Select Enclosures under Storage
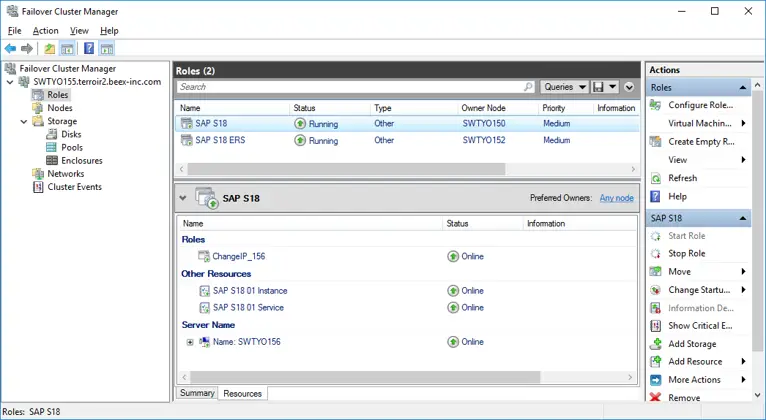Image resolution: width=766 pixels, height=420 pixels. pyautogui.click(x=82, y=161)
